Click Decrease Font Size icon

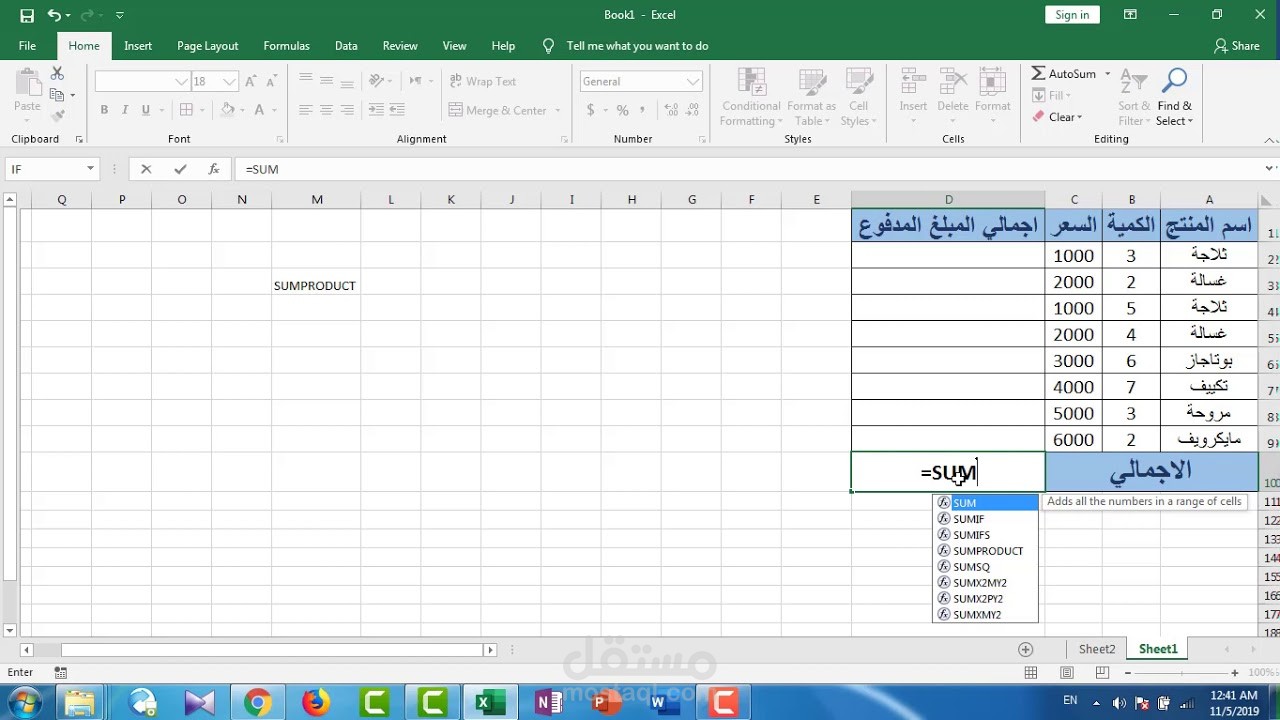point(271,81)
